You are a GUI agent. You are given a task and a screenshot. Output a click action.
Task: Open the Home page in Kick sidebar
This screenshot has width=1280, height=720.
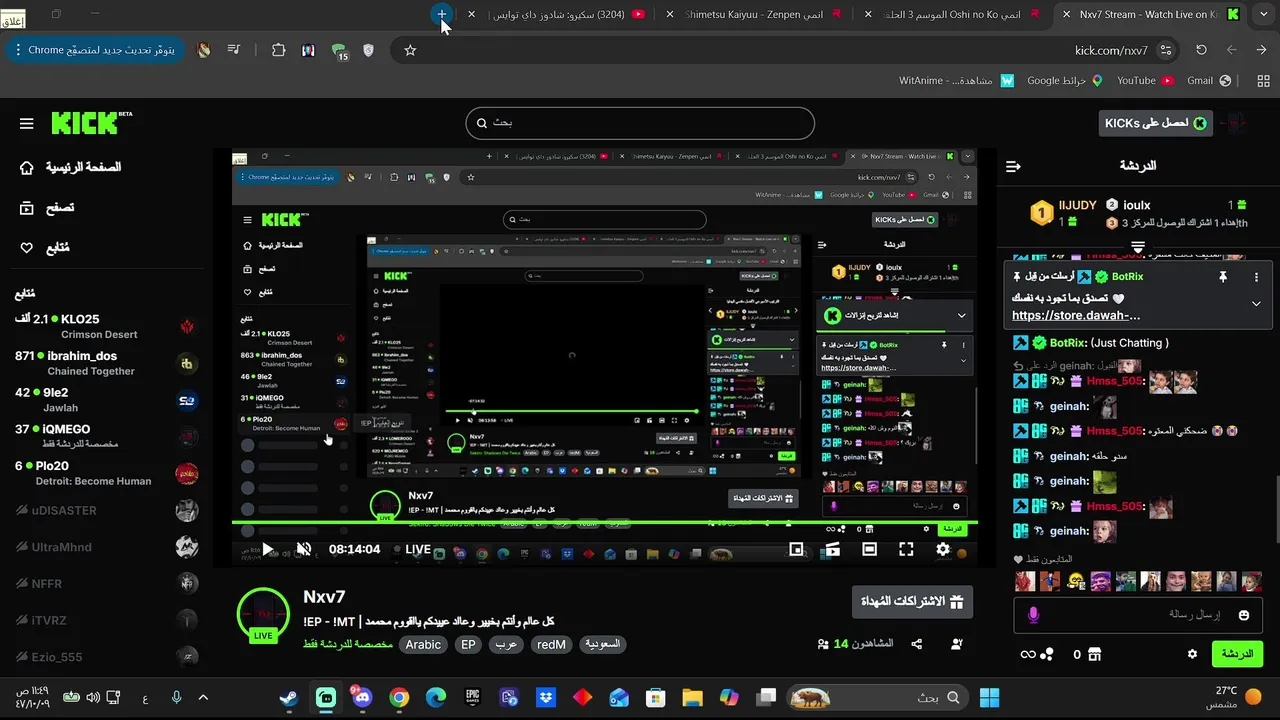click(x=72, y=167)
